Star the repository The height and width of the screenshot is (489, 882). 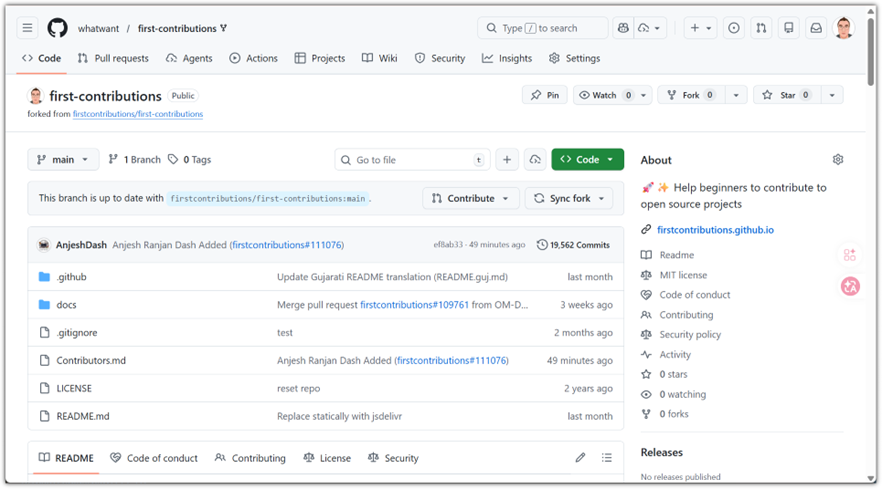788,95
